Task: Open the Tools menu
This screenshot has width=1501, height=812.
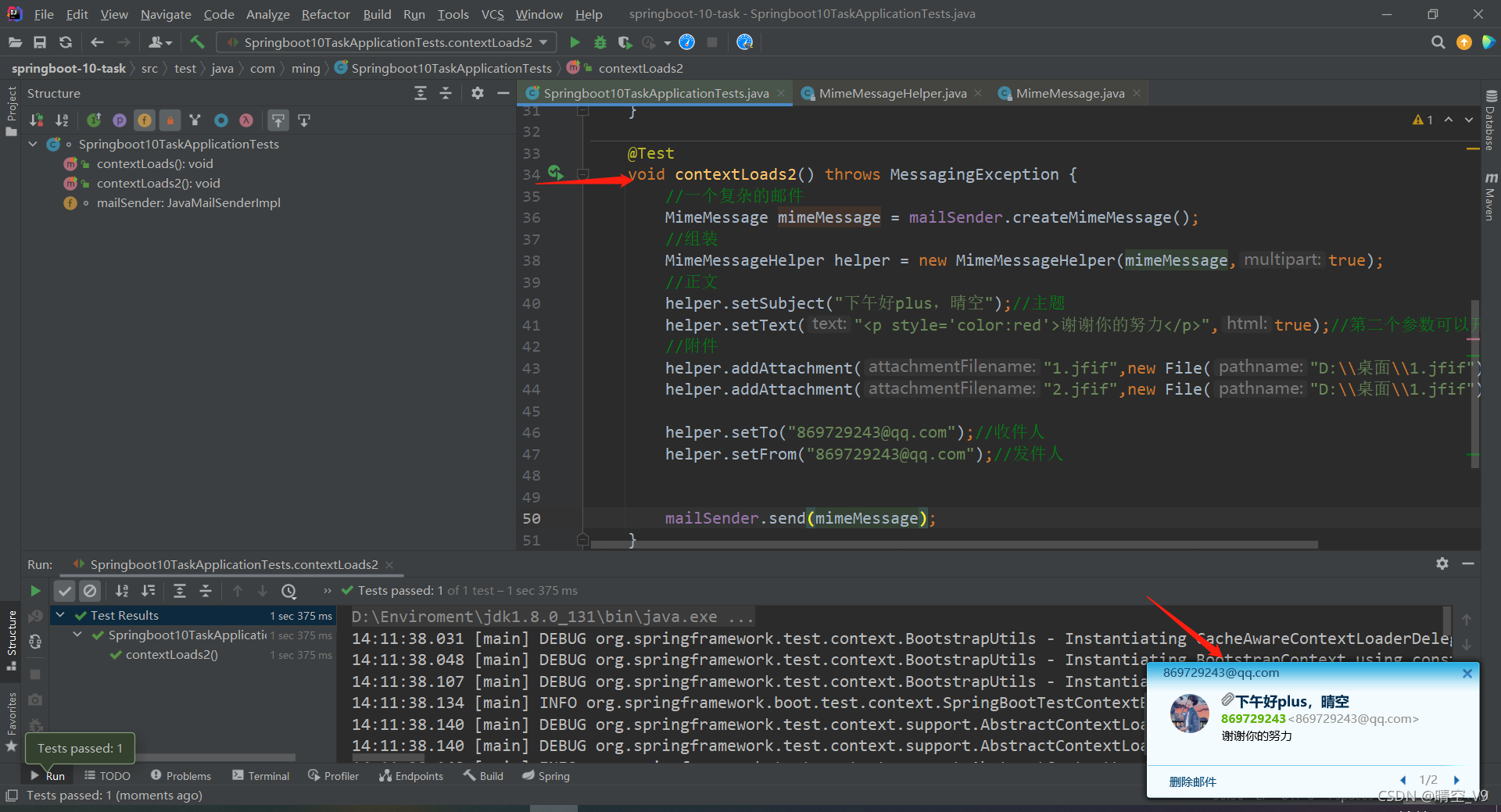Action: [x=453, y=13]
